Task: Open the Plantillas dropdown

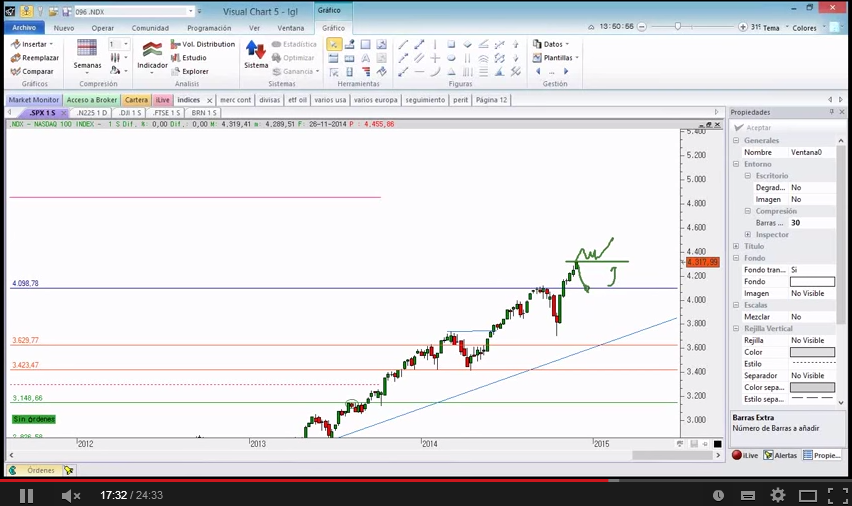Action: pyautogui.click(x=555, y=58)
